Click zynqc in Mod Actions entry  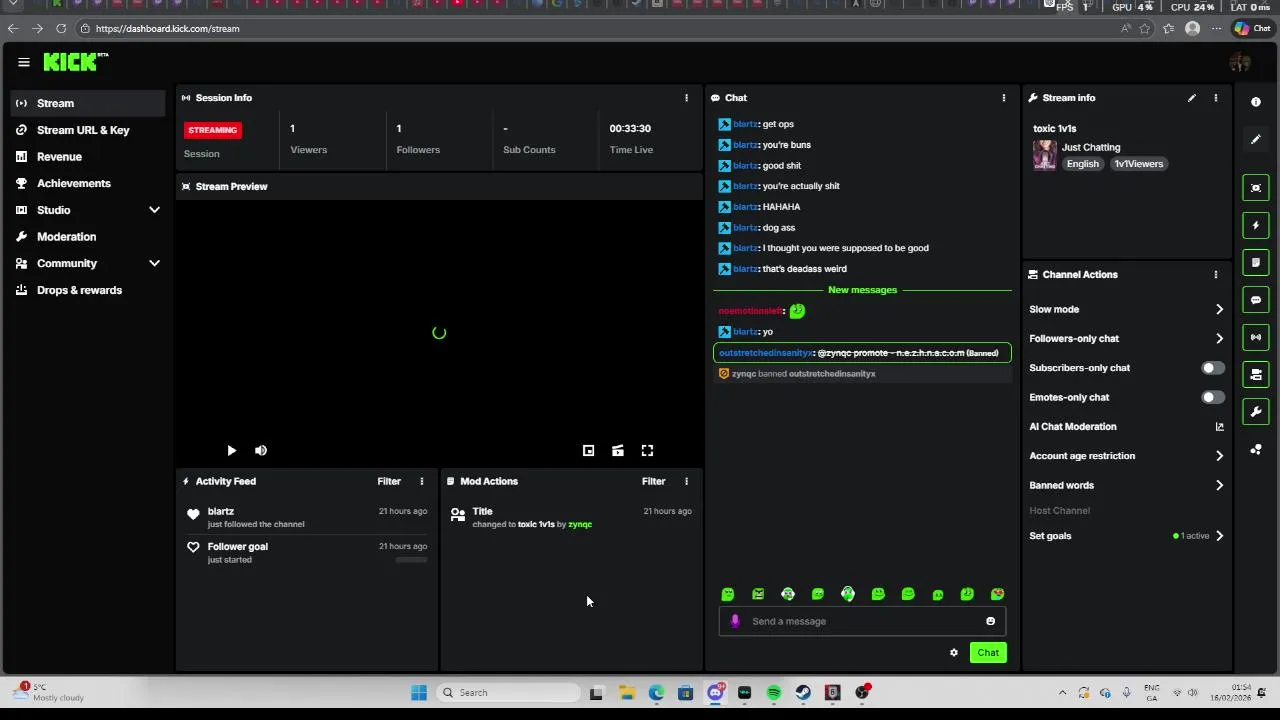[x=580, y=525]
